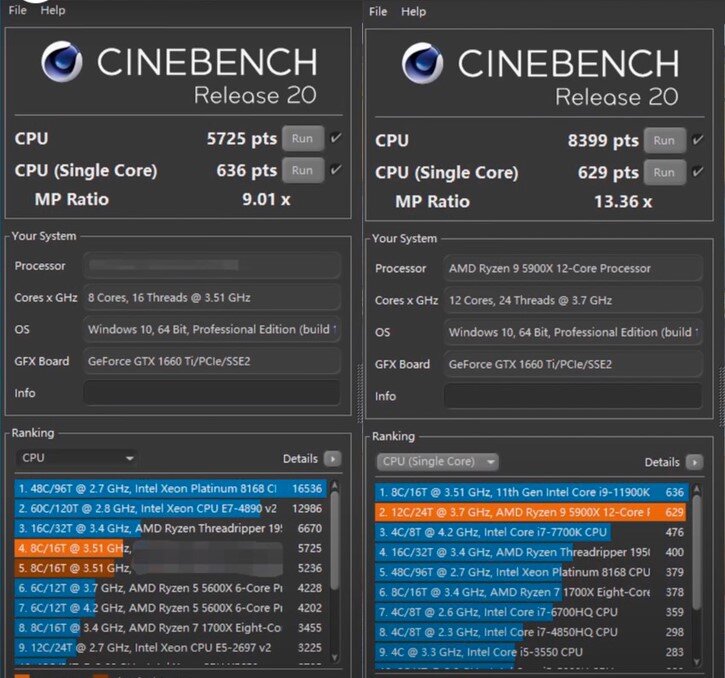Viewport: 725px width, 678px height.
Task: Select Core i7-4850HQ row scoring 298
Action: click(532, 632)
